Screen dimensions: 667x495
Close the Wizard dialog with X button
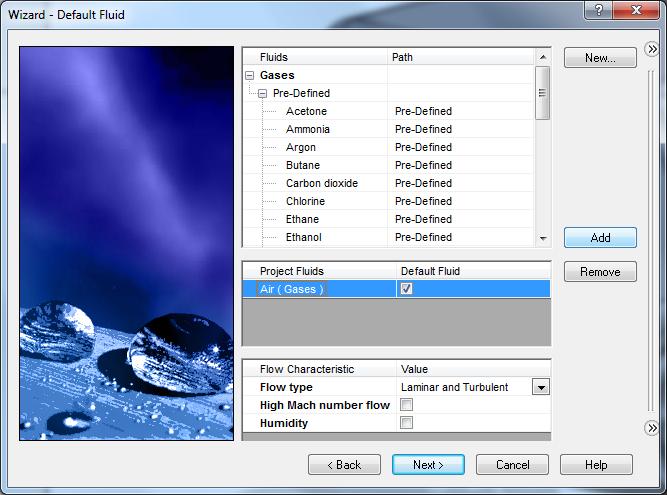pyautogui.click(x=637, y=10)
